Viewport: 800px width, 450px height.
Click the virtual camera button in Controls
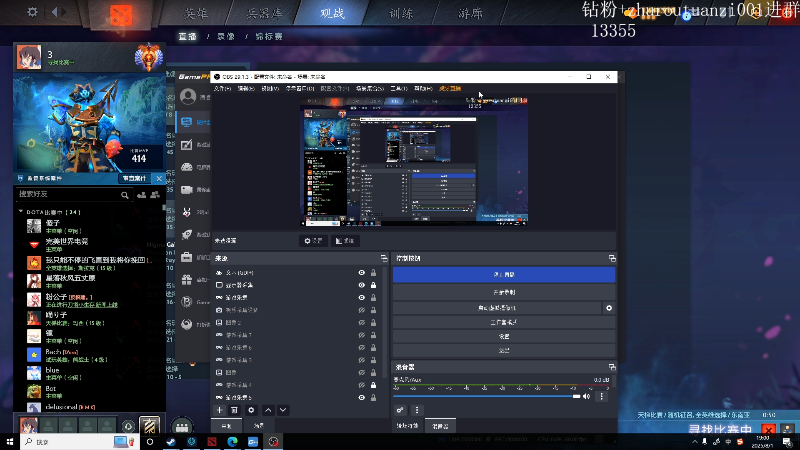[497, 308]
